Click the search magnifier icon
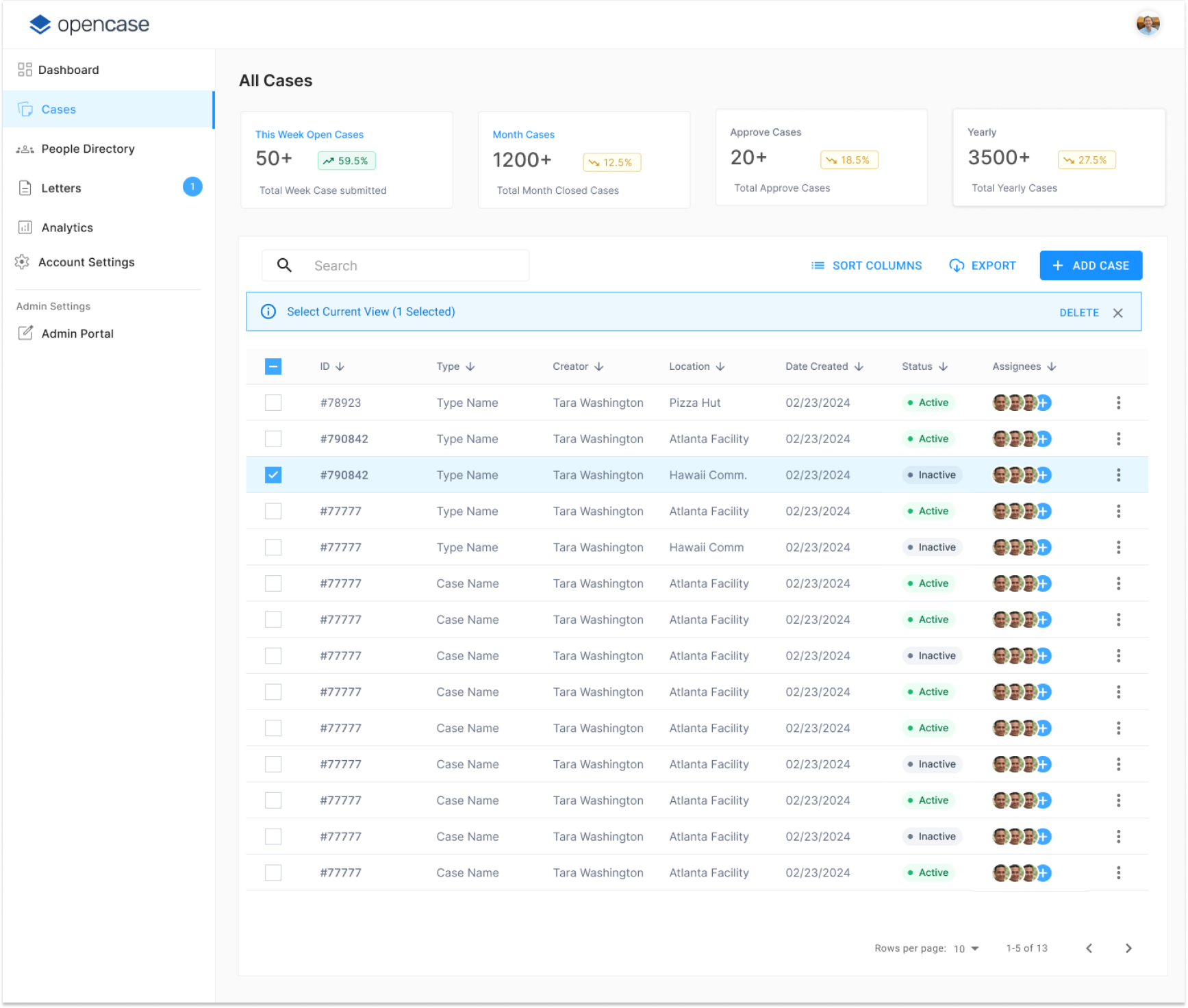Image resolution: width=1188 pixels, height=1008 pixels. tap(284, 265)
